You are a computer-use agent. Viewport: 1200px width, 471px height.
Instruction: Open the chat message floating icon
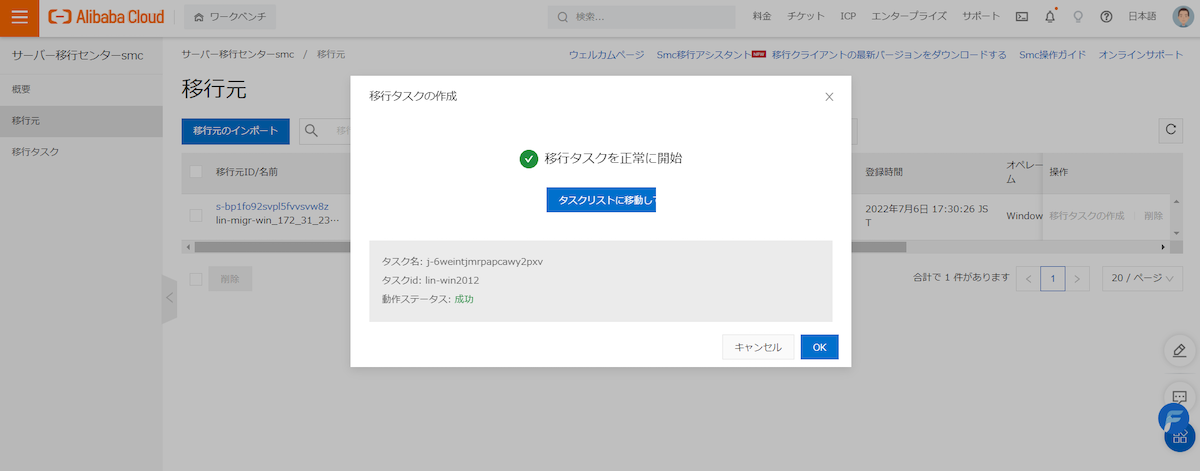click(1179, 395)
